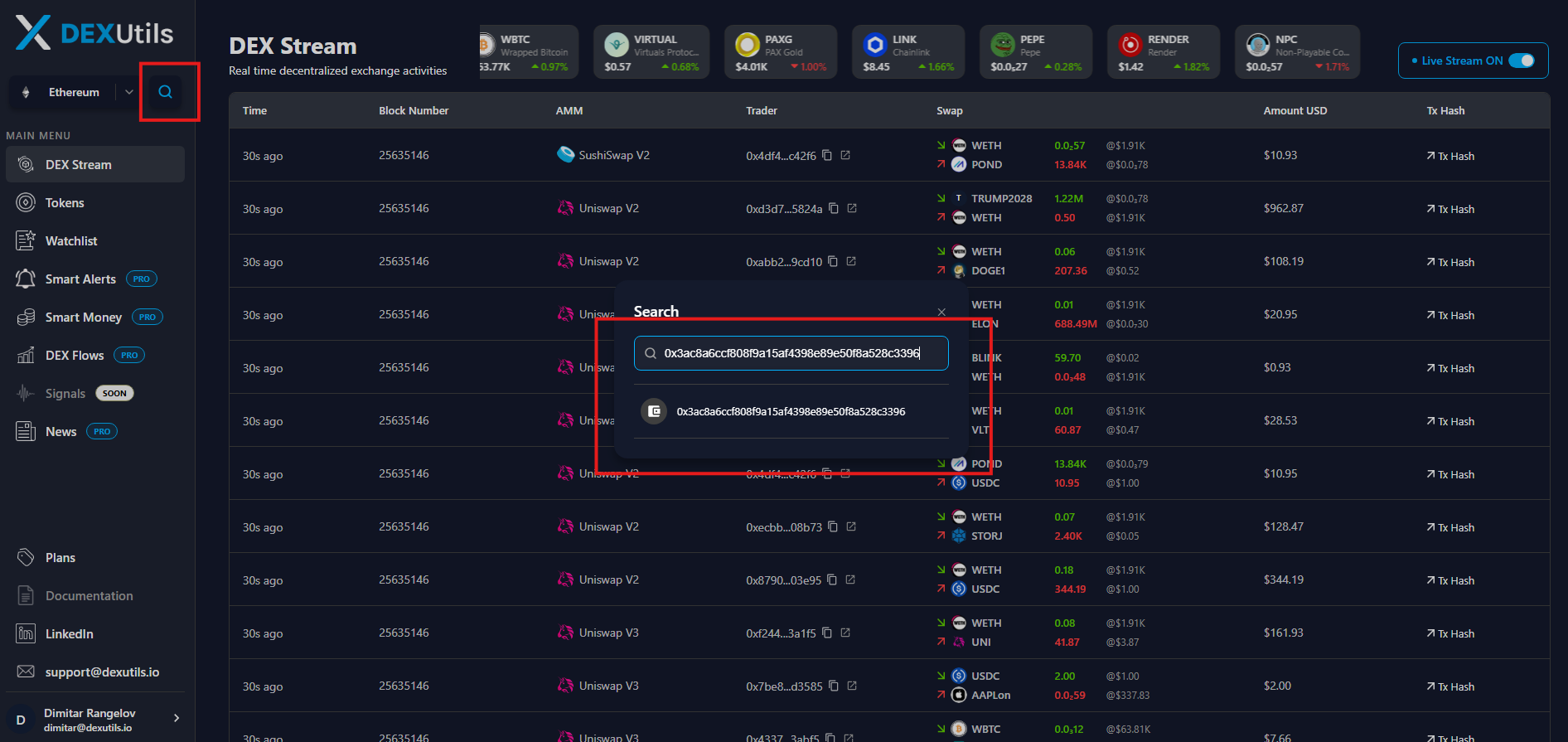Image resolution: width=1568 pixels, height=742 pixels.
Task: Click the Amount USD column header
Action: 1295,111
